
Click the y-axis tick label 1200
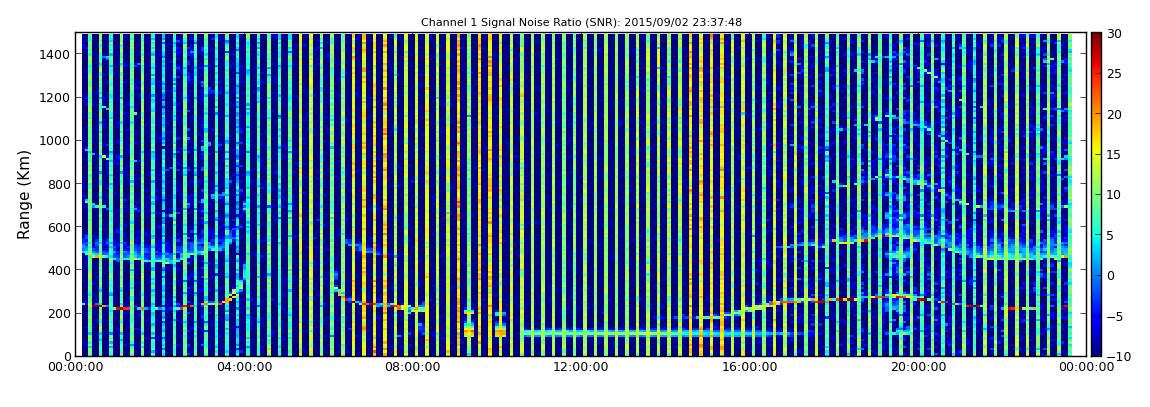tap(56, 98)
